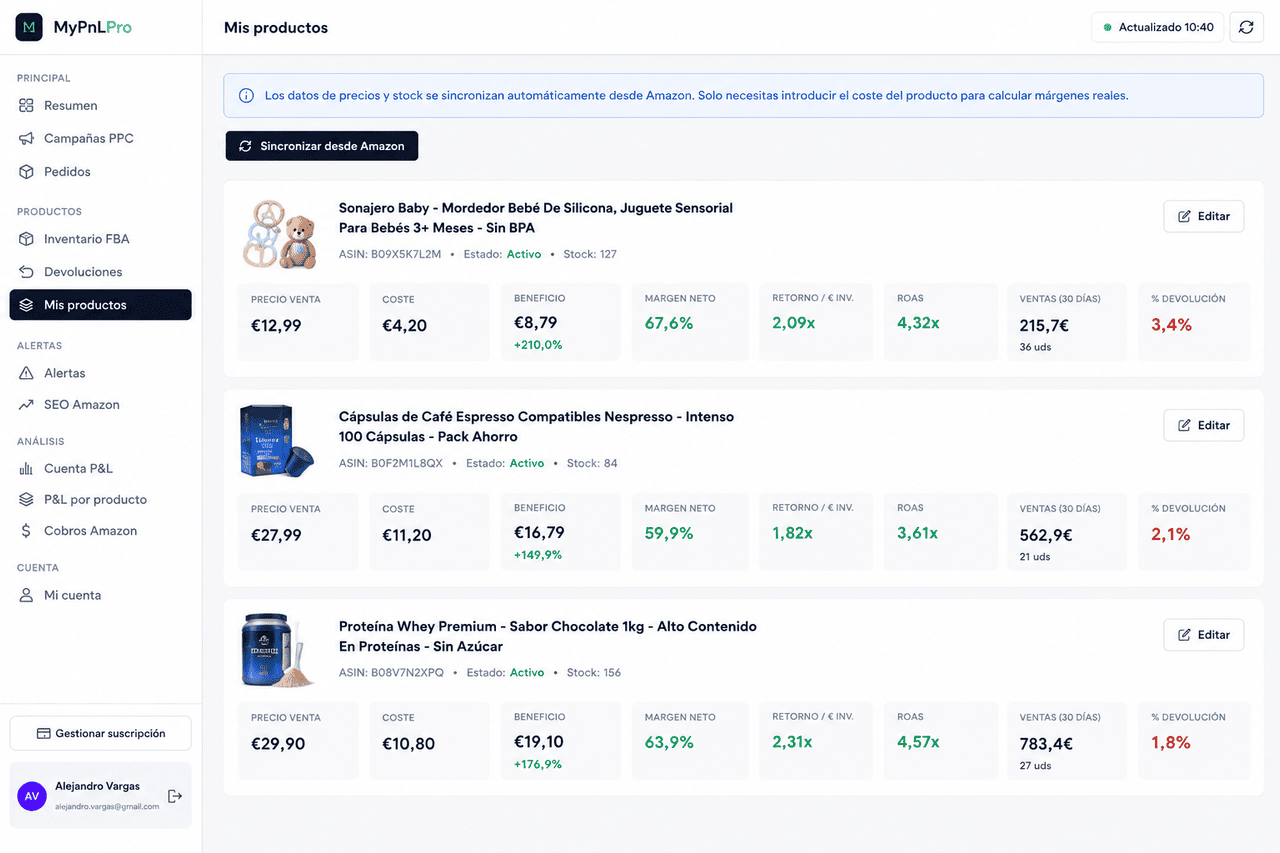Click Sincronizar desde Amazon button
The width and height of the screenshot is (1280, 853).
(x=321, y=146)
